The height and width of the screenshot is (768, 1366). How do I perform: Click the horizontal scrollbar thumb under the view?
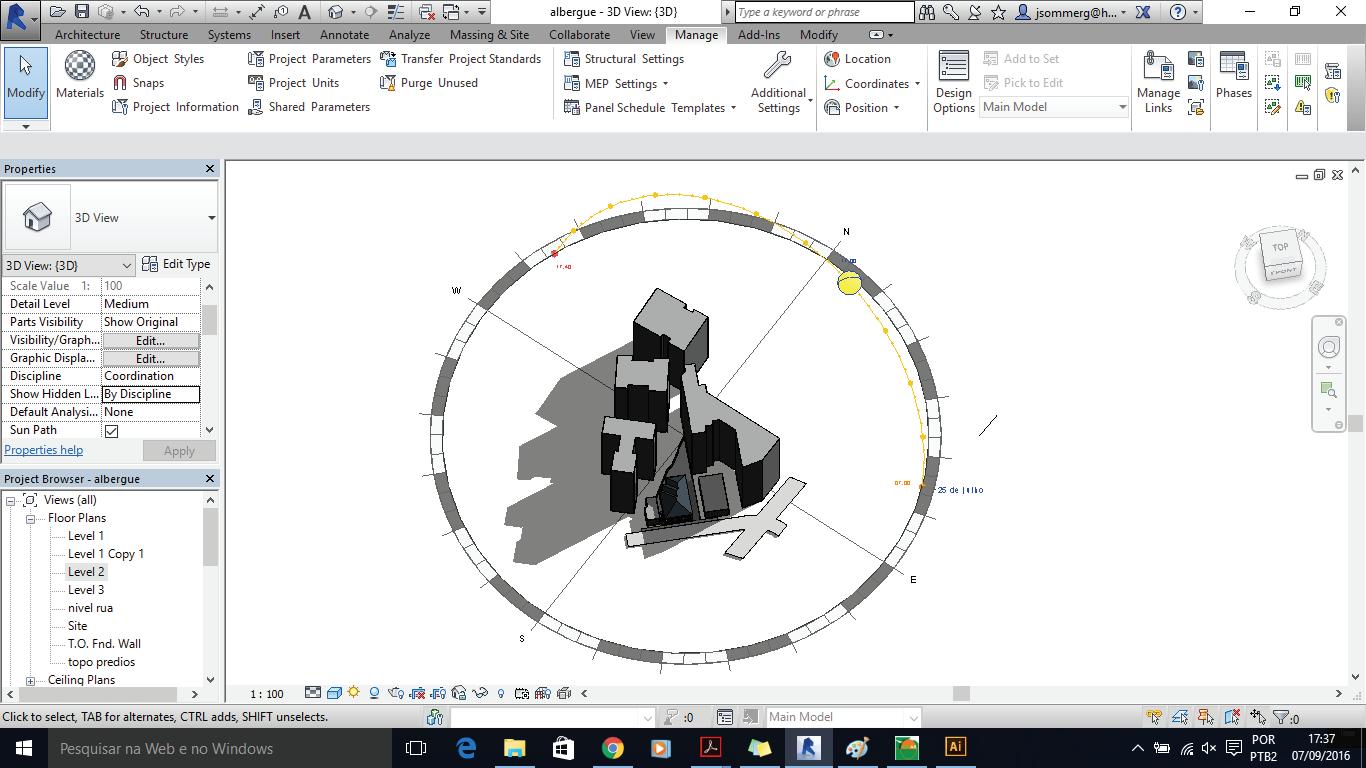click(x=961, y=693)
